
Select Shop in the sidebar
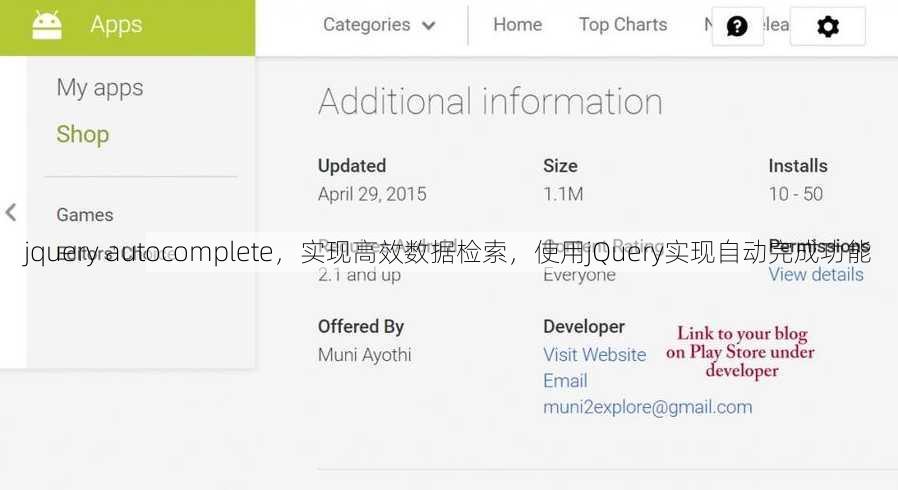tap(82, 135)
